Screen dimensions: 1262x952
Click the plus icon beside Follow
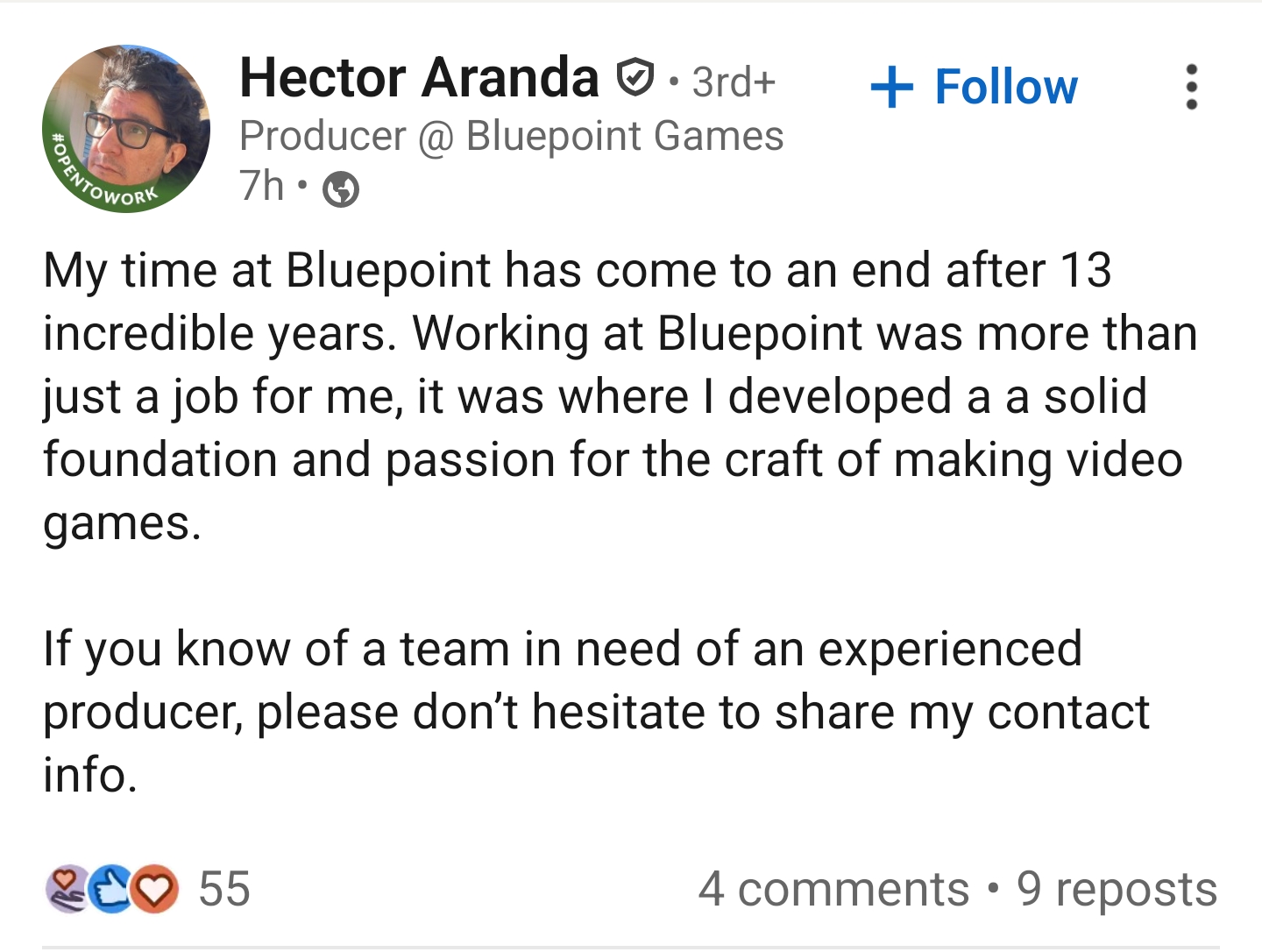pos(892,87)
